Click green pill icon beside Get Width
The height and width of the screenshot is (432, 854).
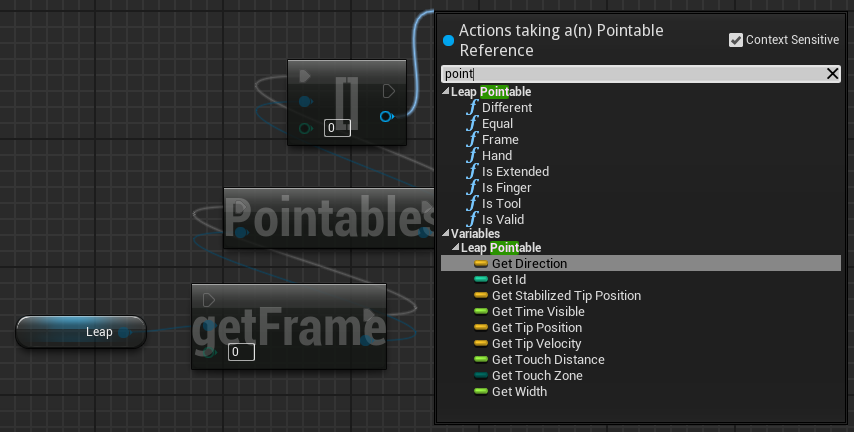pyautogui.click(x=481, y=392)
